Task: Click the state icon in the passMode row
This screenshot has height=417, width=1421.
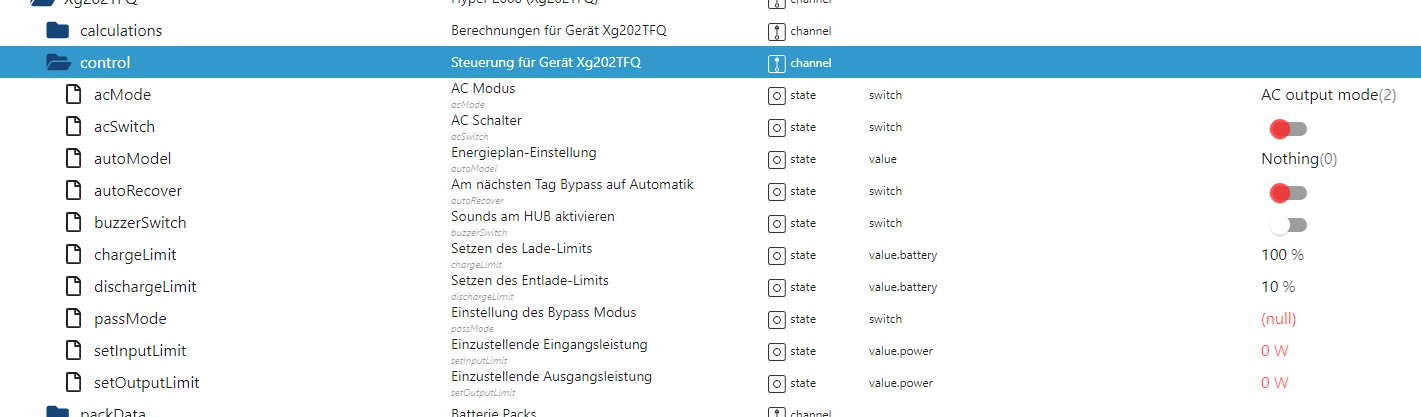Action: 775,319
